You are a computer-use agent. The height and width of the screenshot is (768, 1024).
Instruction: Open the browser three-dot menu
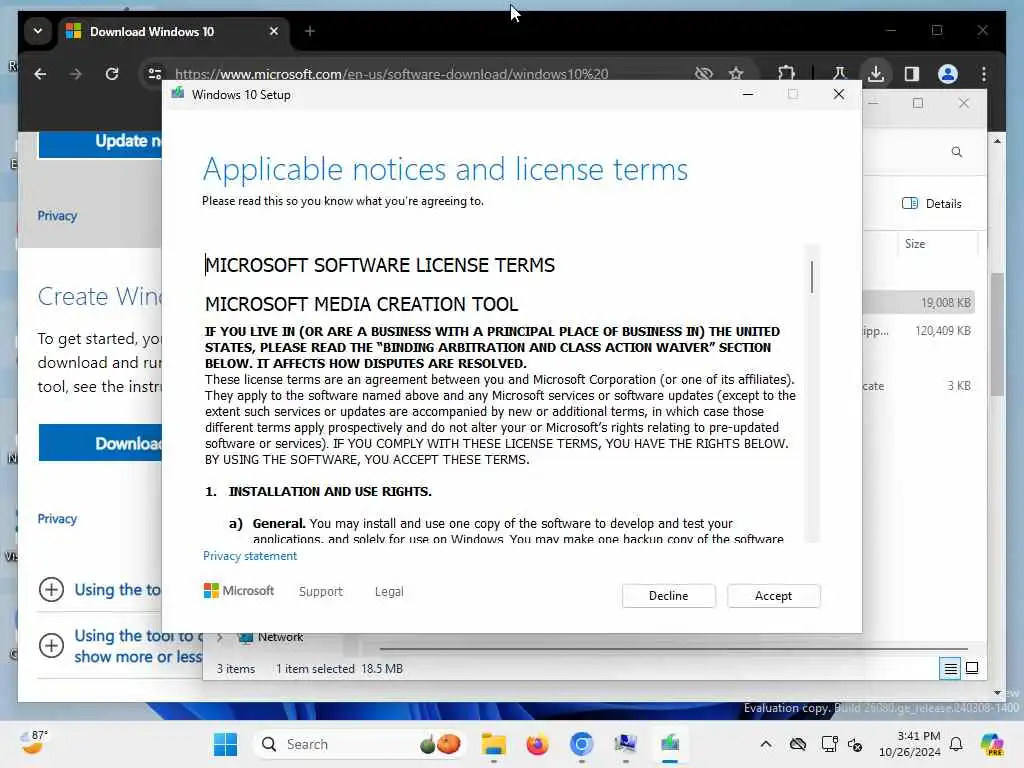click(984, 74)
